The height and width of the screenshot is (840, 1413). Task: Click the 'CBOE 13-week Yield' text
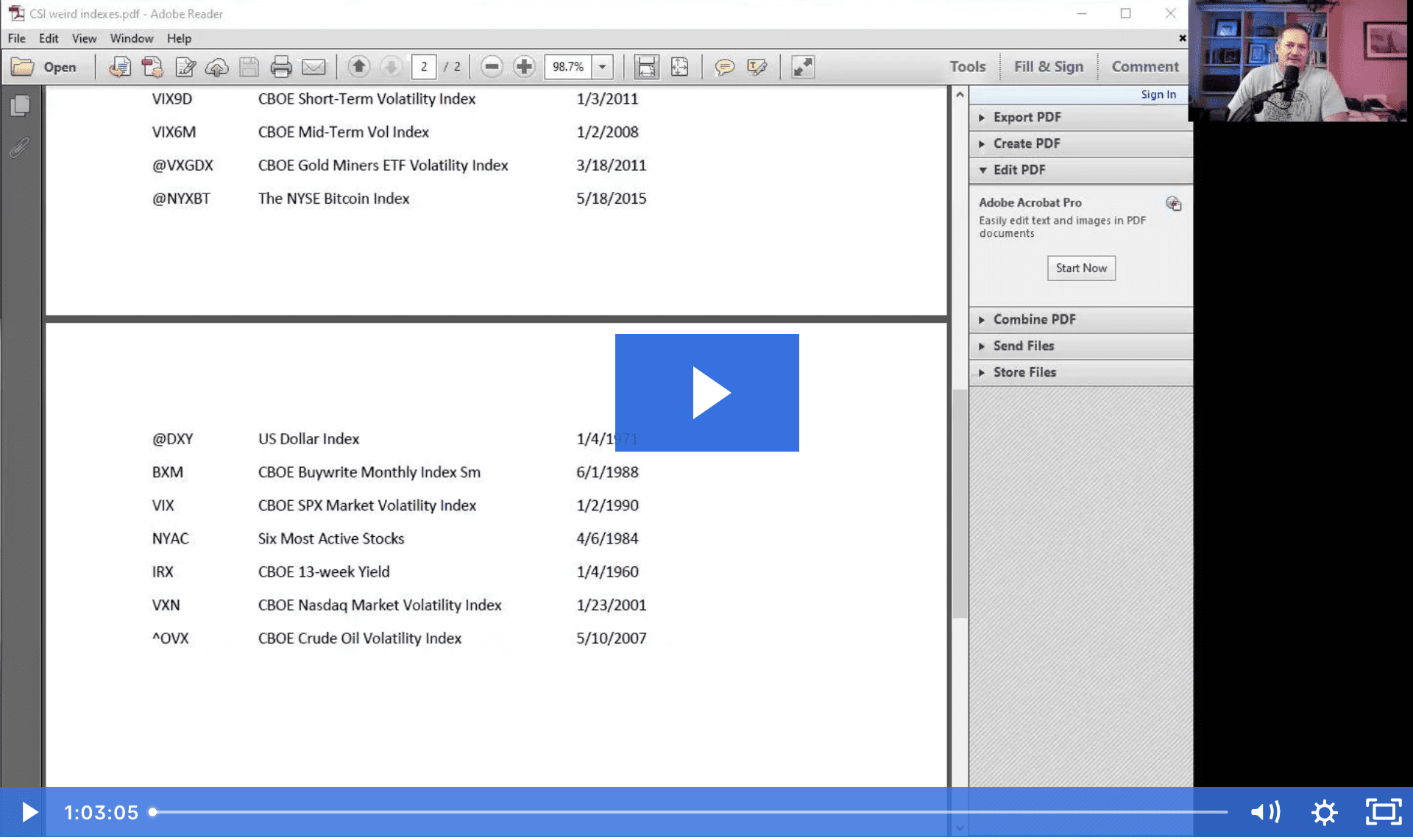[x=324, y=572]
